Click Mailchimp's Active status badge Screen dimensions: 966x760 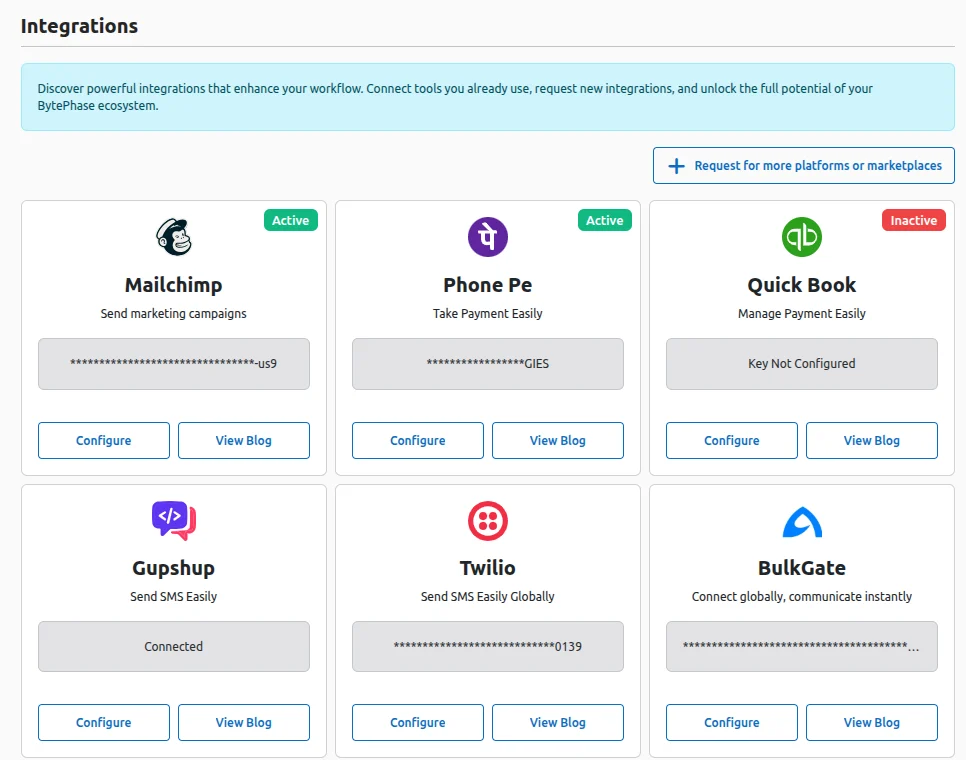pyautogui.click(x=291, y=220)
